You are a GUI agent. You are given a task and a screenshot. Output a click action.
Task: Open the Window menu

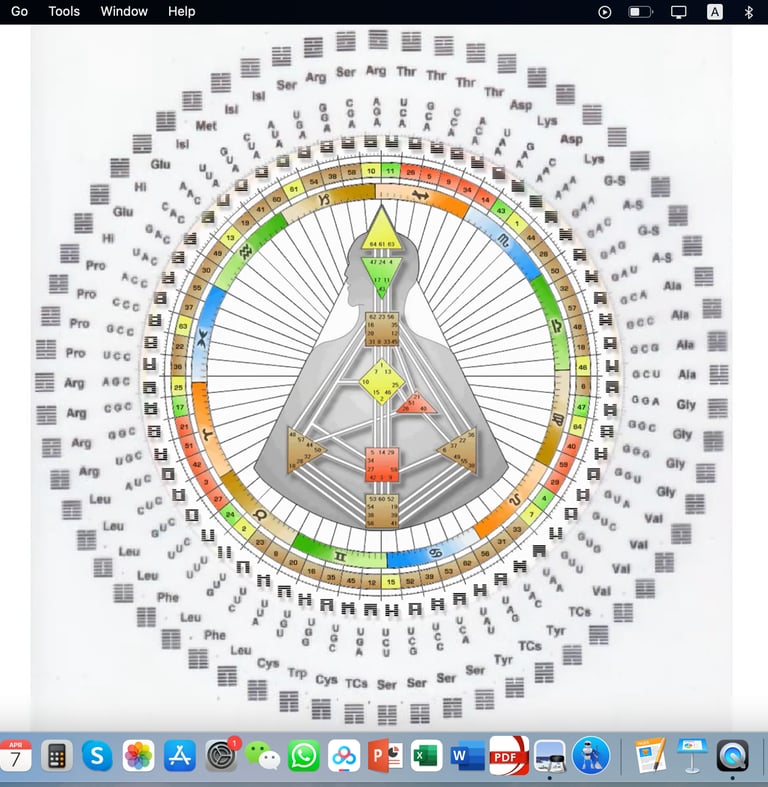(124, 11)
